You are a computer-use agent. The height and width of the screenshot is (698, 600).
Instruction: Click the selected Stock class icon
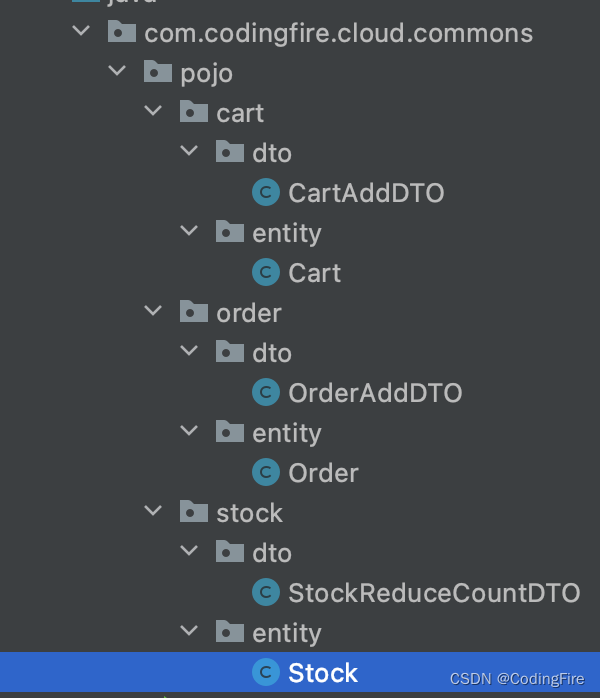[266, 672]
